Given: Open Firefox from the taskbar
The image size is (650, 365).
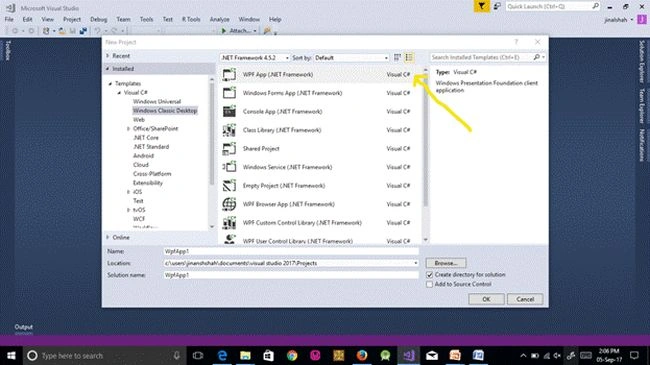Looking at the screenshot, I should [x=362, y=355].
